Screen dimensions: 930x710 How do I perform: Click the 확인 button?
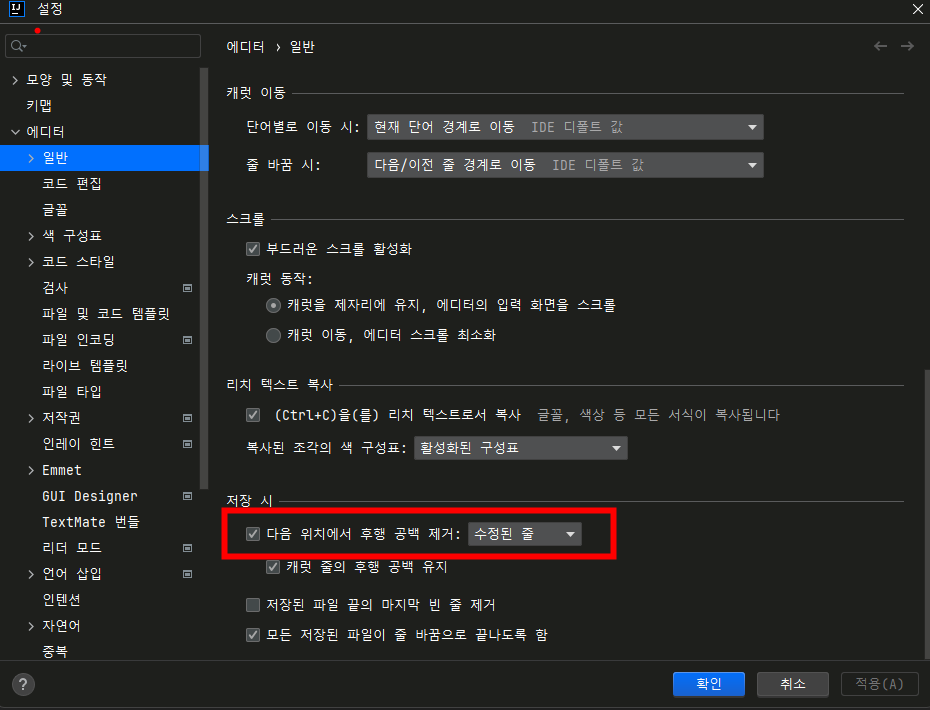pos(708,684)
